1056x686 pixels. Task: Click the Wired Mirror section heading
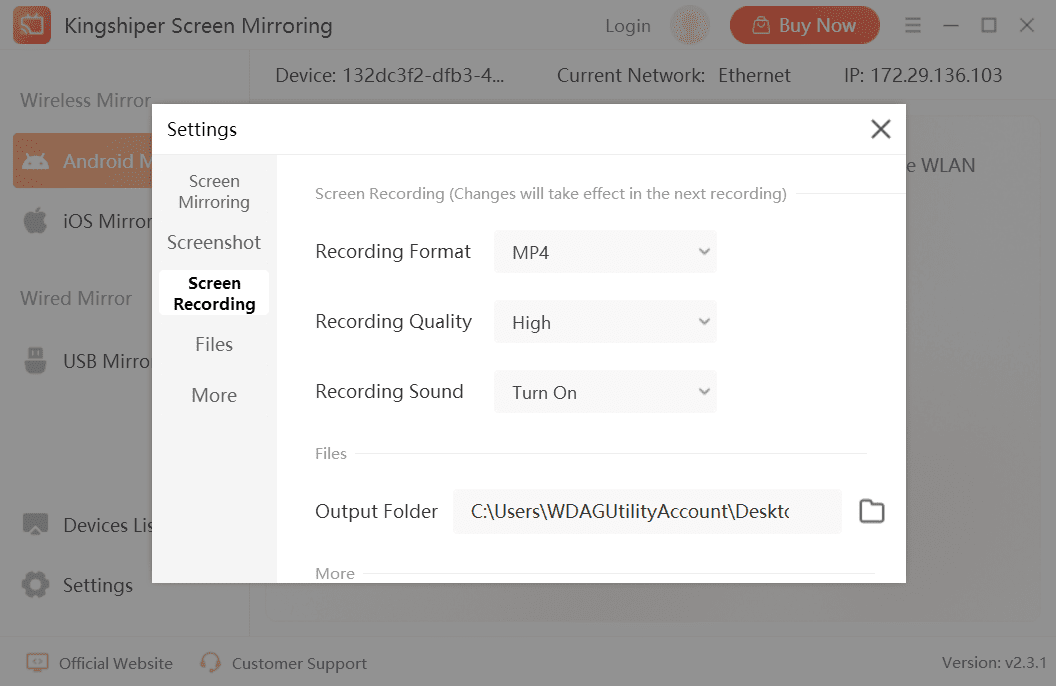(x=76, y=298)
